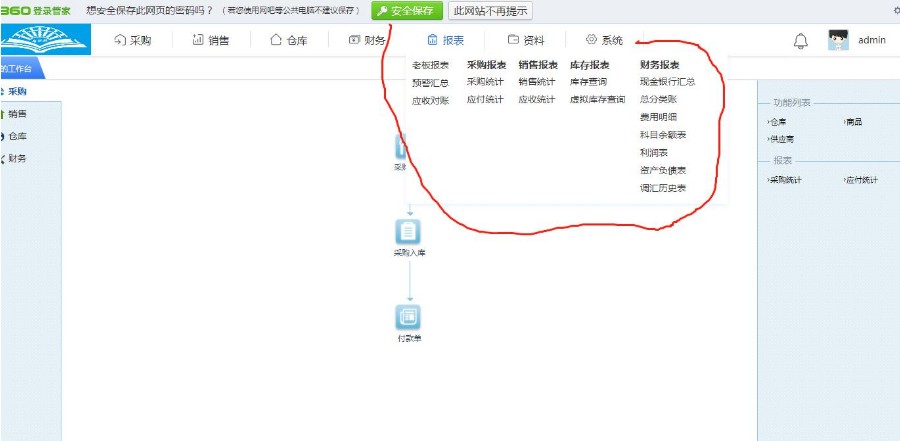Open the 供应商 link in 功能列表
This screenshot has height=441, width=900.
point(781,138)
